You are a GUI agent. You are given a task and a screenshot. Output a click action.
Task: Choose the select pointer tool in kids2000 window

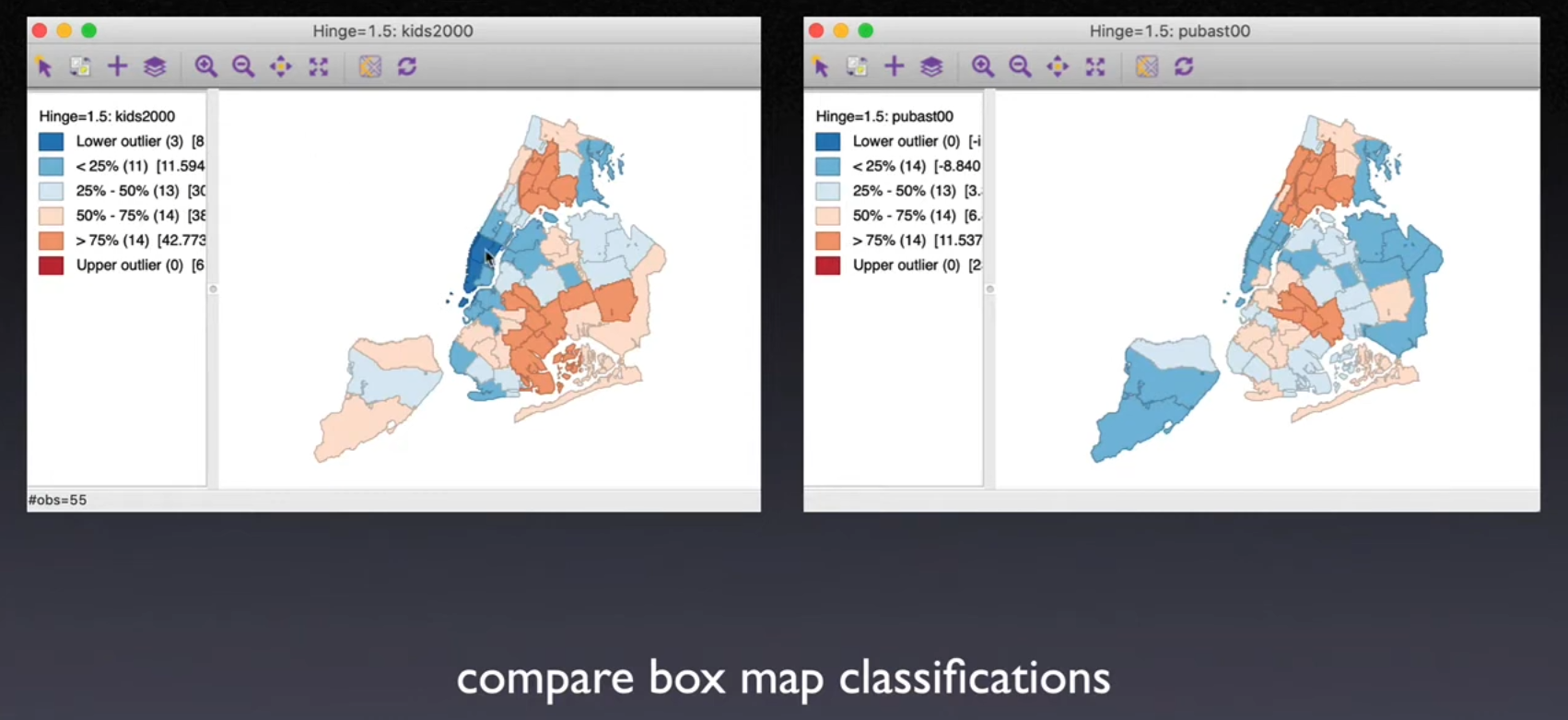tap(43, 66)
